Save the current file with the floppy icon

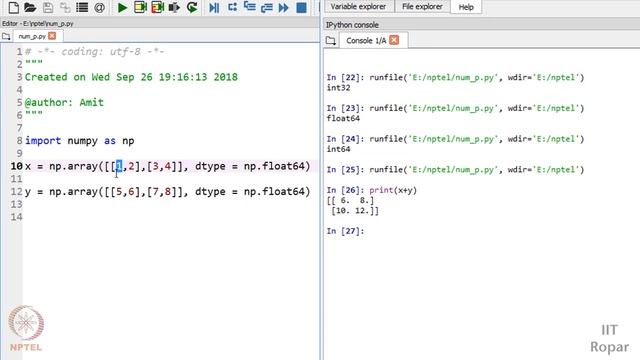pos(48,7)
